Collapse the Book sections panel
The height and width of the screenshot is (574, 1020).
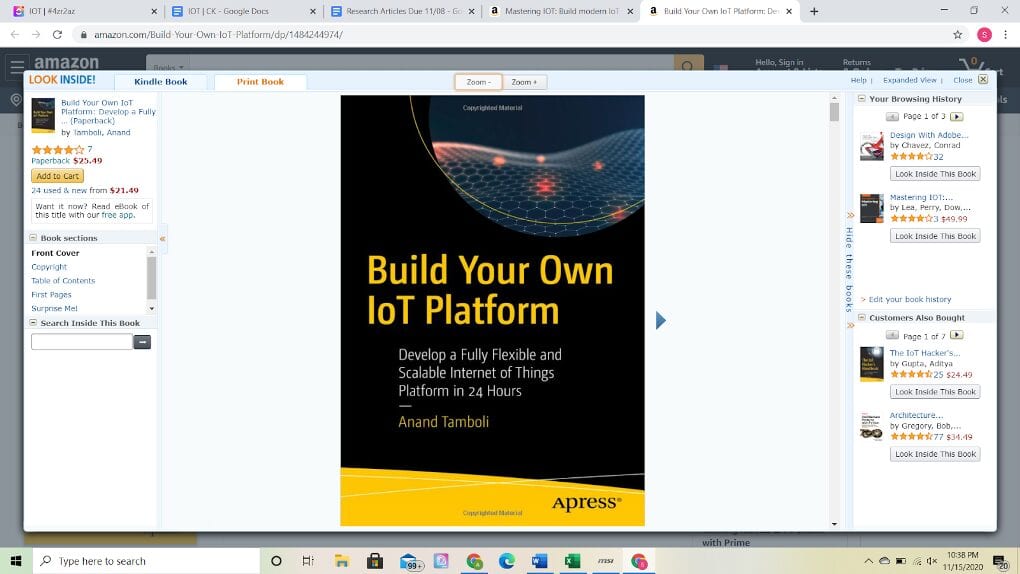[33, 238]
